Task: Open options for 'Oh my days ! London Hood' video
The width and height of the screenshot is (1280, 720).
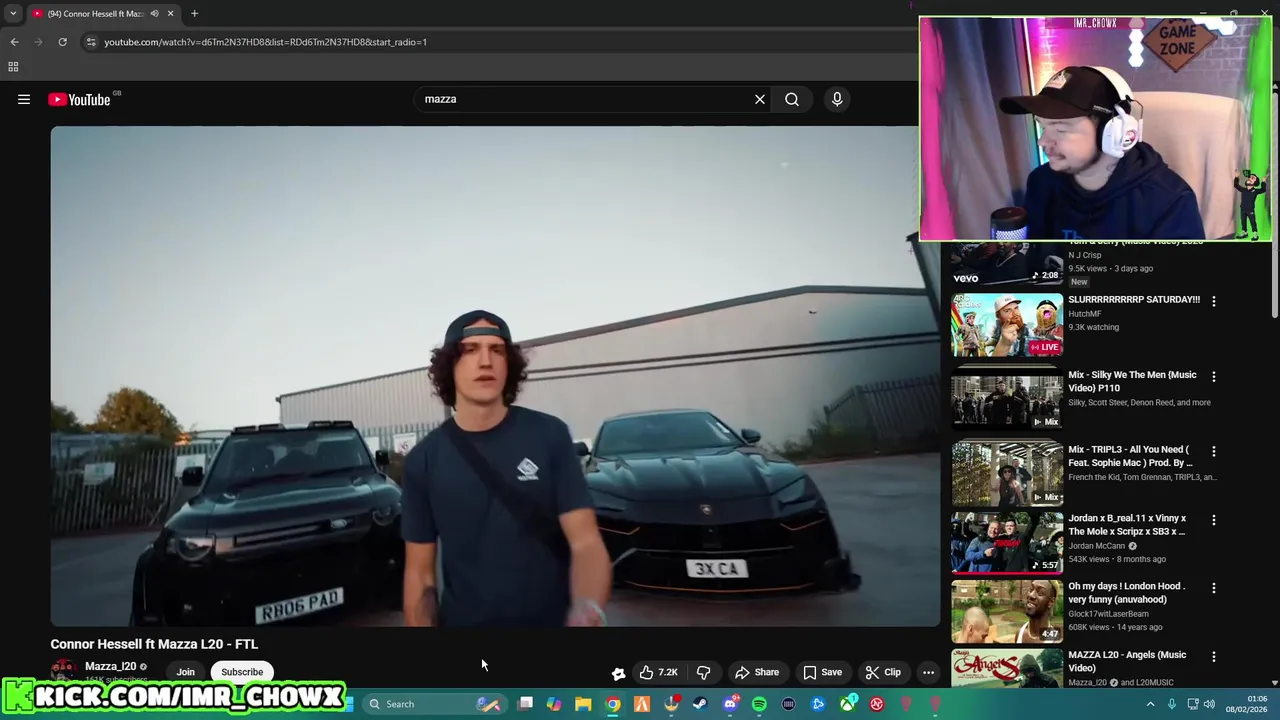Action: pyautogui.click(x=1214, y=588)
